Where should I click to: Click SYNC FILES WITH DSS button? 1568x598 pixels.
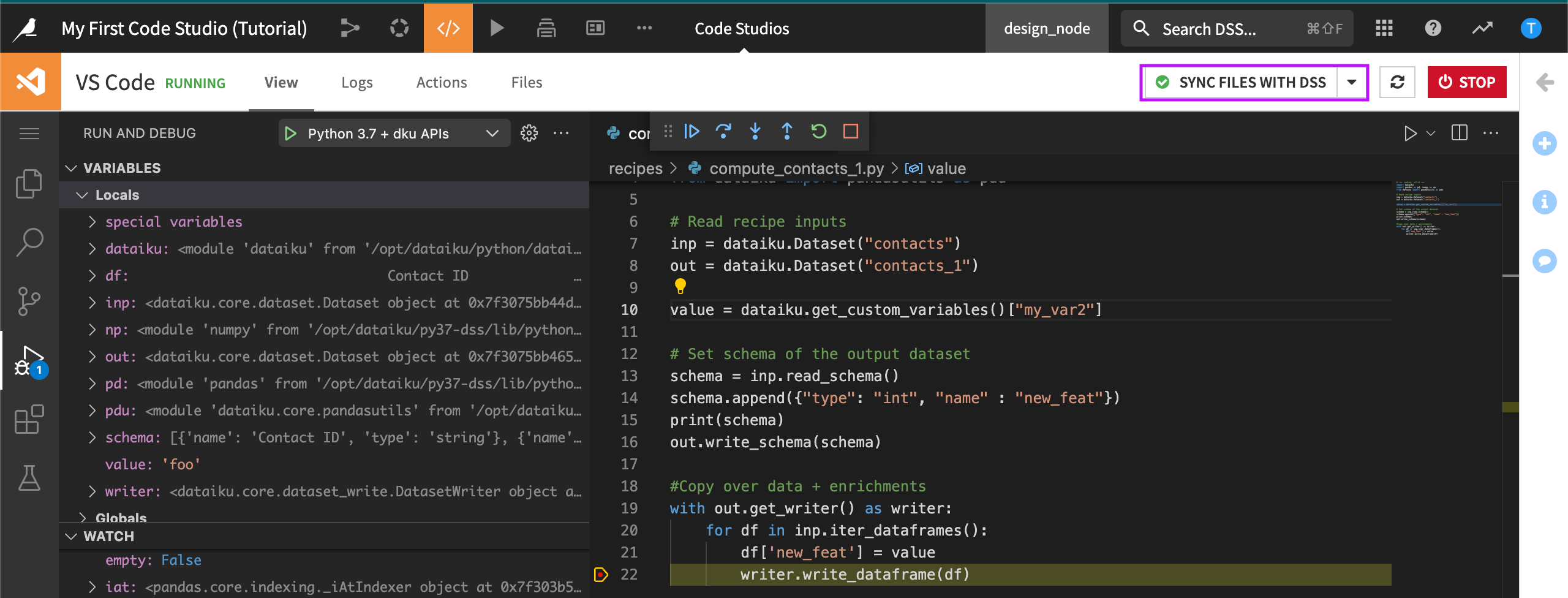1241,82
